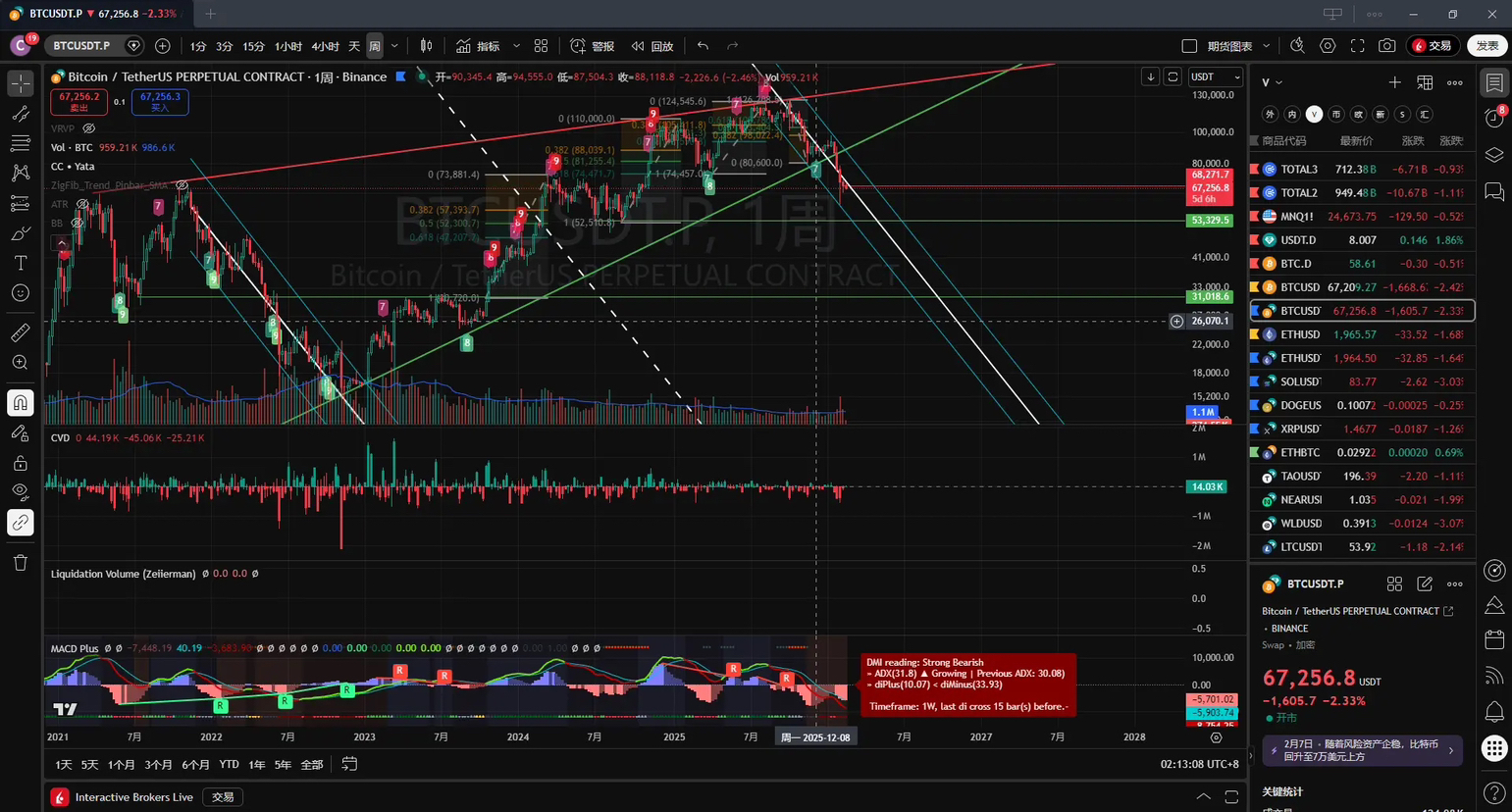Open the 期货图表 layout dropdown
The width and height of the screenshot is (1512, 812).
click(1236, 46)
